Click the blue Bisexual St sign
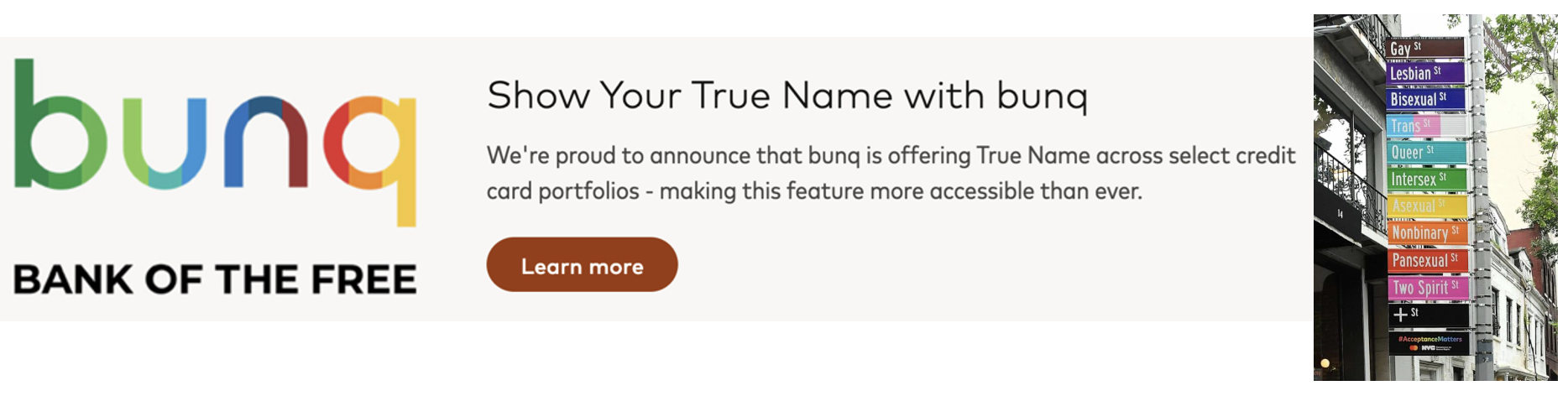This screenshot has height=396, width=1568. click(x=1425, y=99)
